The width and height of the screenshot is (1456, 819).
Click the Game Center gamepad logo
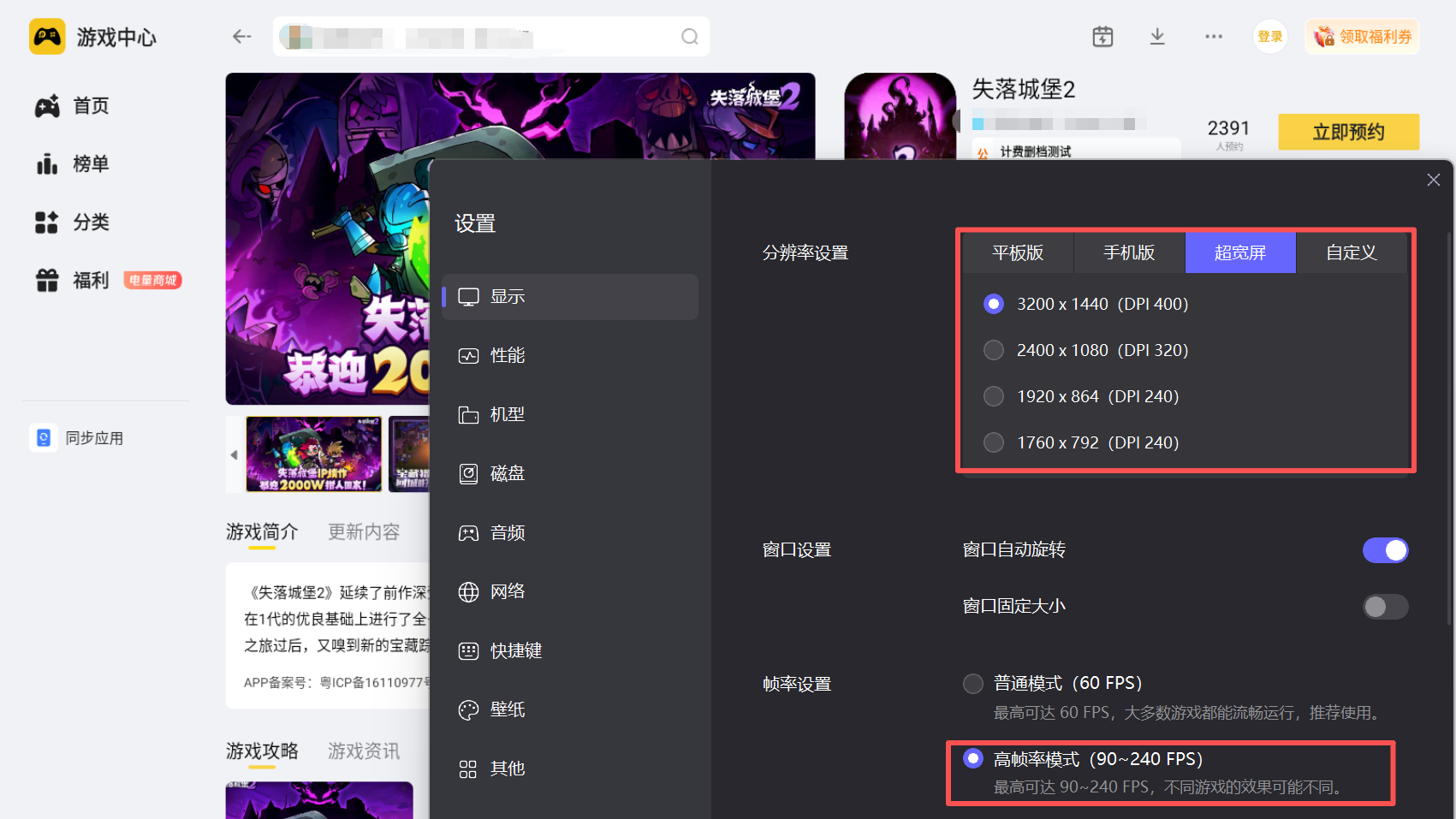click(x=47, y=37)
